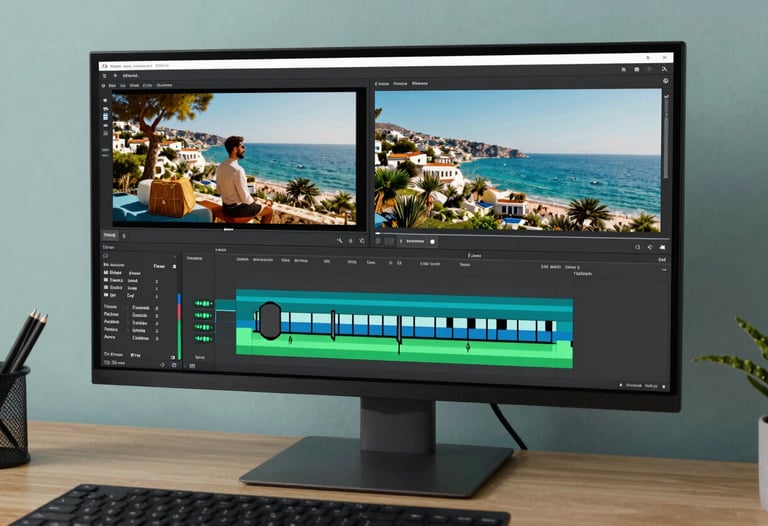Screen dimensions: 768x526
Task: Click the tall playhead marker in timeline middle
Action: (399, 335)
